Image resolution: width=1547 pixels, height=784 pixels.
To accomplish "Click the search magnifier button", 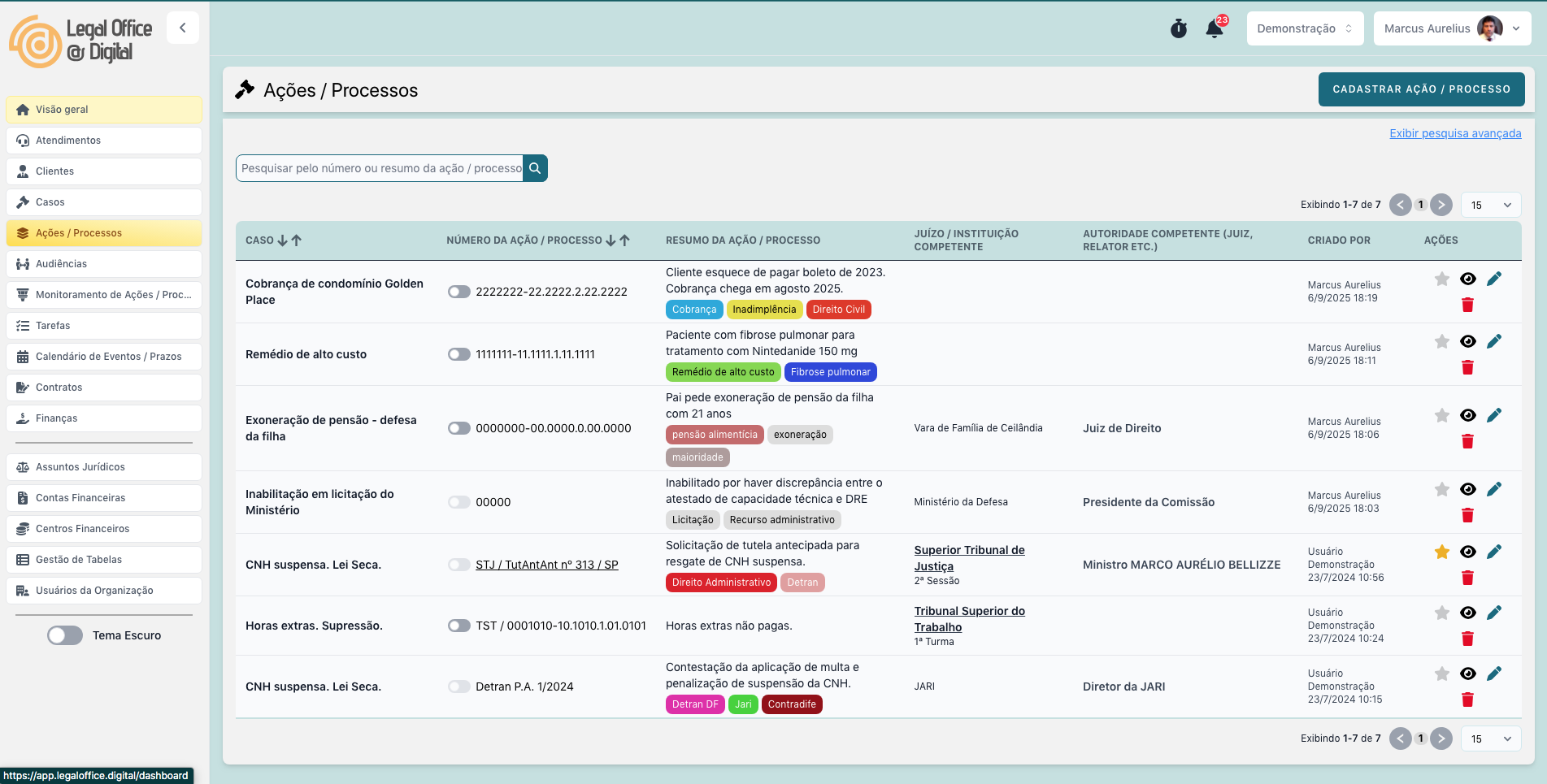I will 535,168.
